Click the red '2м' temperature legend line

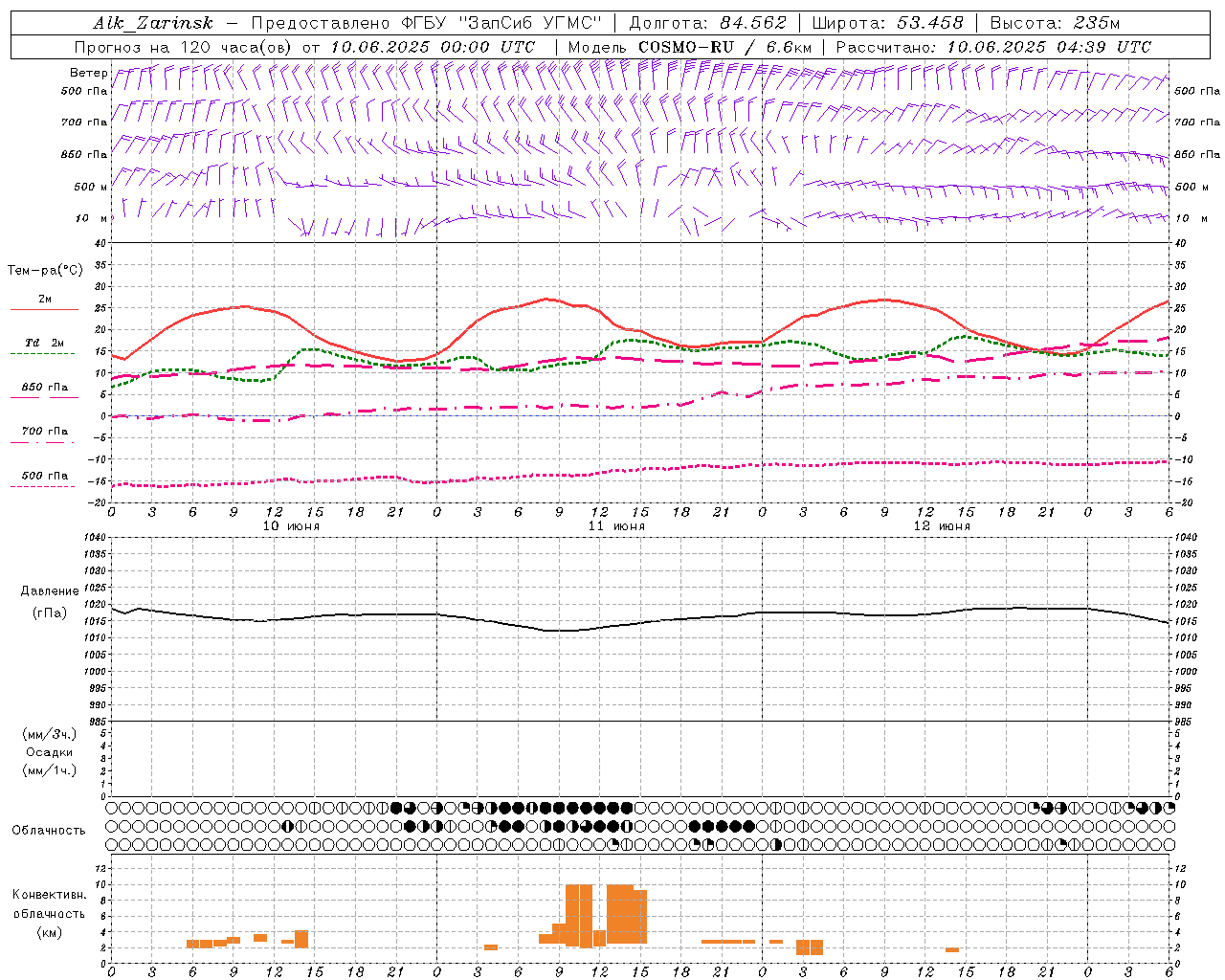[x=44, y=309]
